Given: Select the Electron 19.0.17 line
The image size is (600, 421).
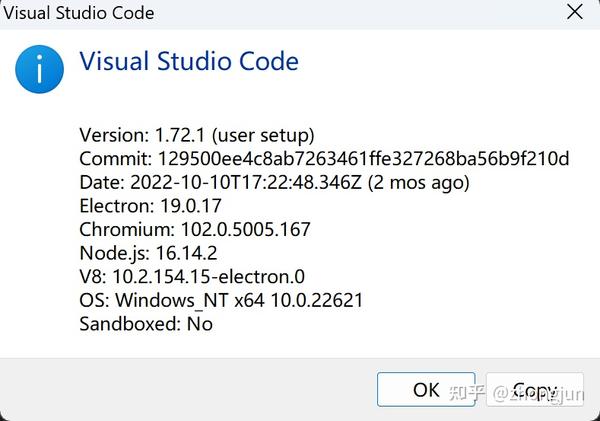Looking at the screenshot, I should point(150,206).
